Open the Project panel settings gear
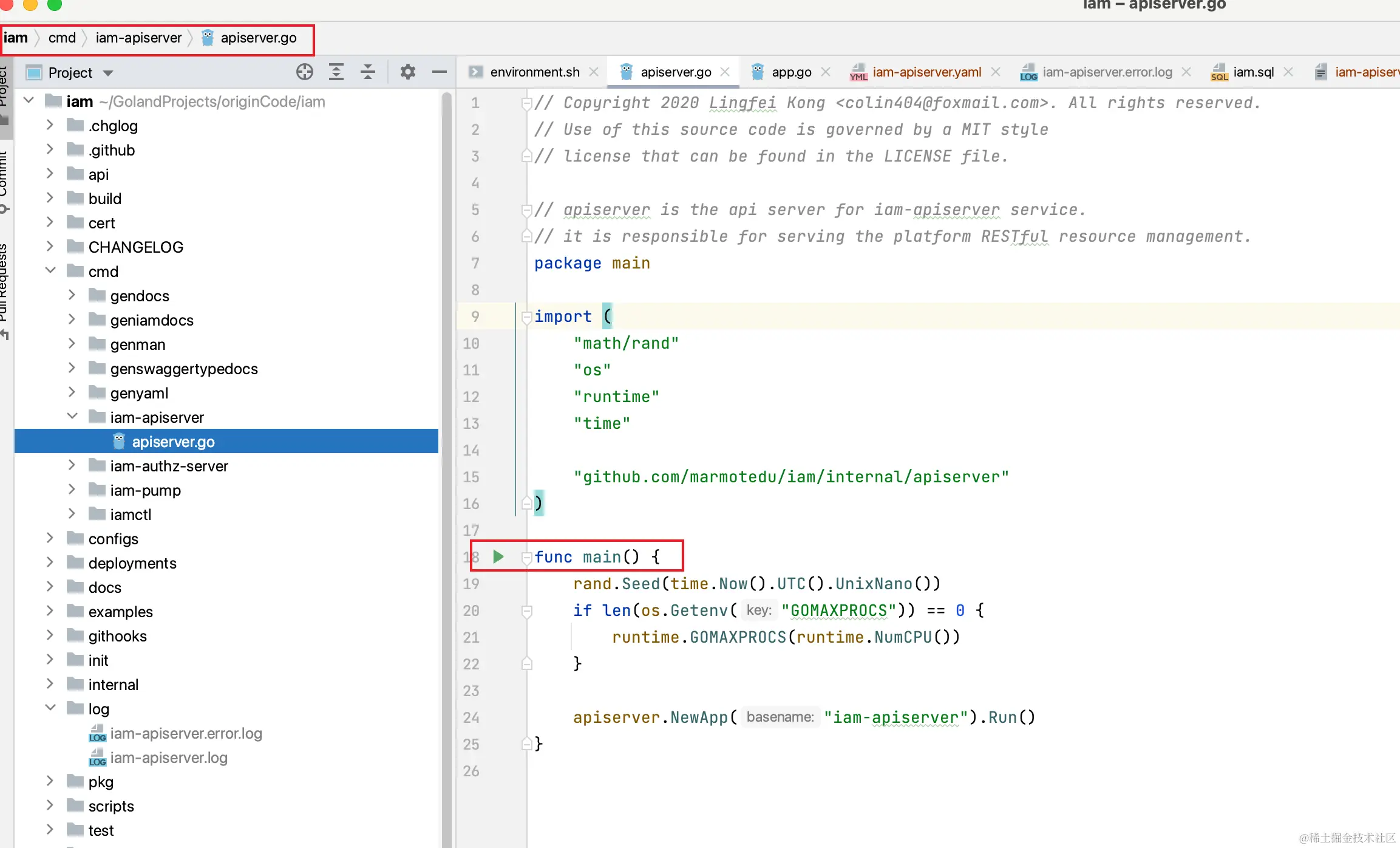Screen dimensions: 1400x848 (x=408, y=72)
